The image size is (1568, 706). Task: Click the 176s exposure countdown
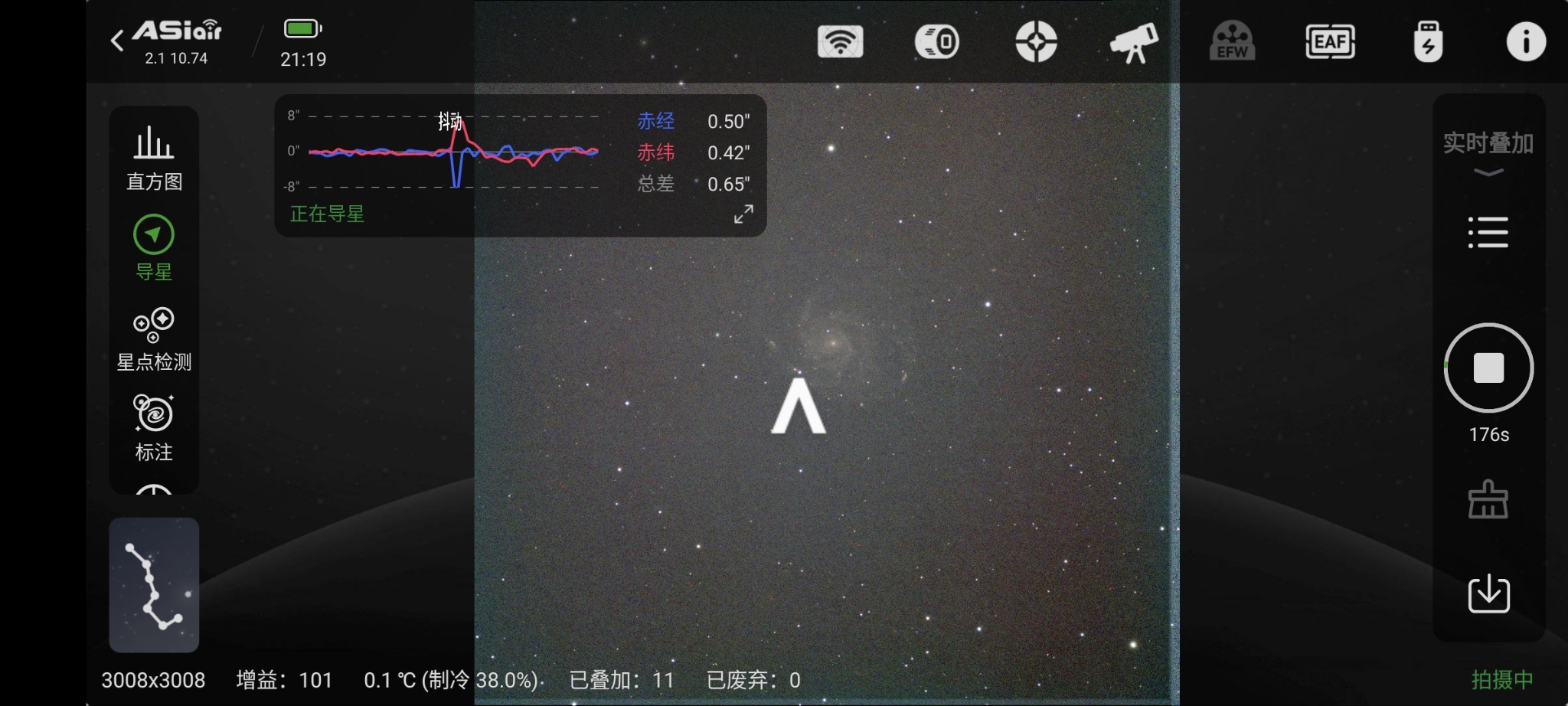pos(1488,435)
